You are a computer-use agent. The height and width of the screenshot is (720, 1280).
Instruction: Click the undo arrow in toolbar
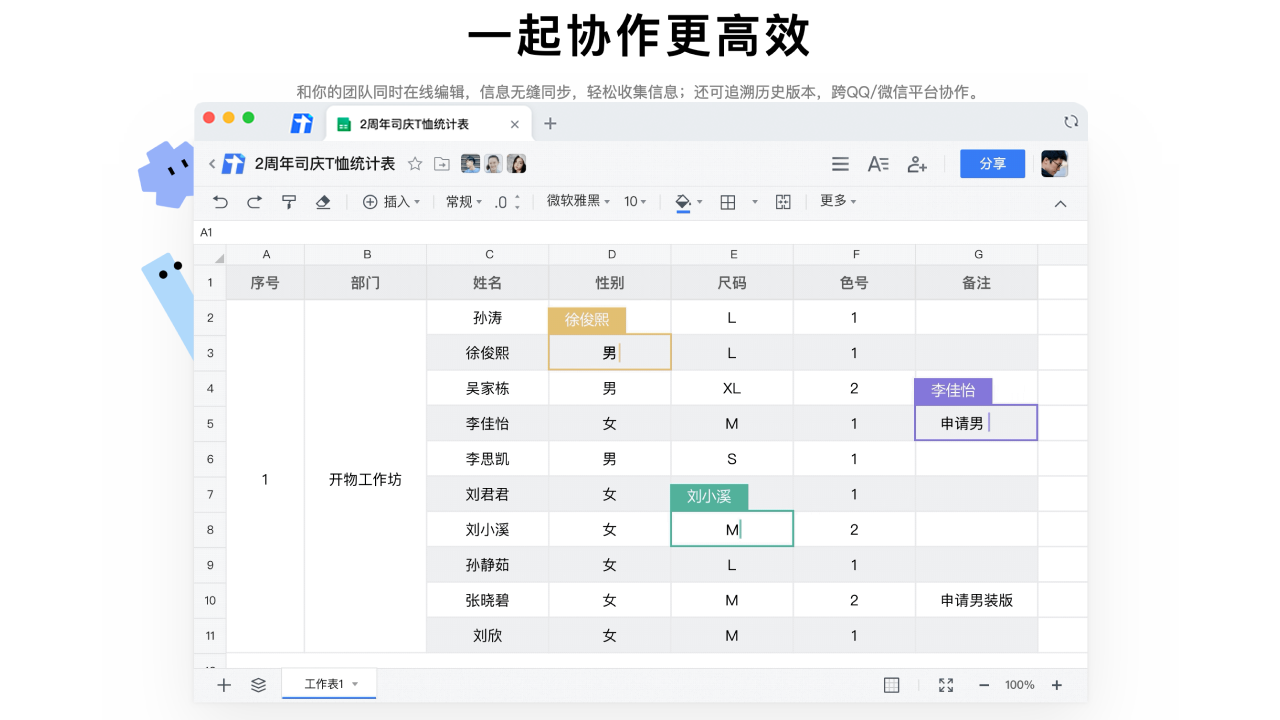pos(221,202)
